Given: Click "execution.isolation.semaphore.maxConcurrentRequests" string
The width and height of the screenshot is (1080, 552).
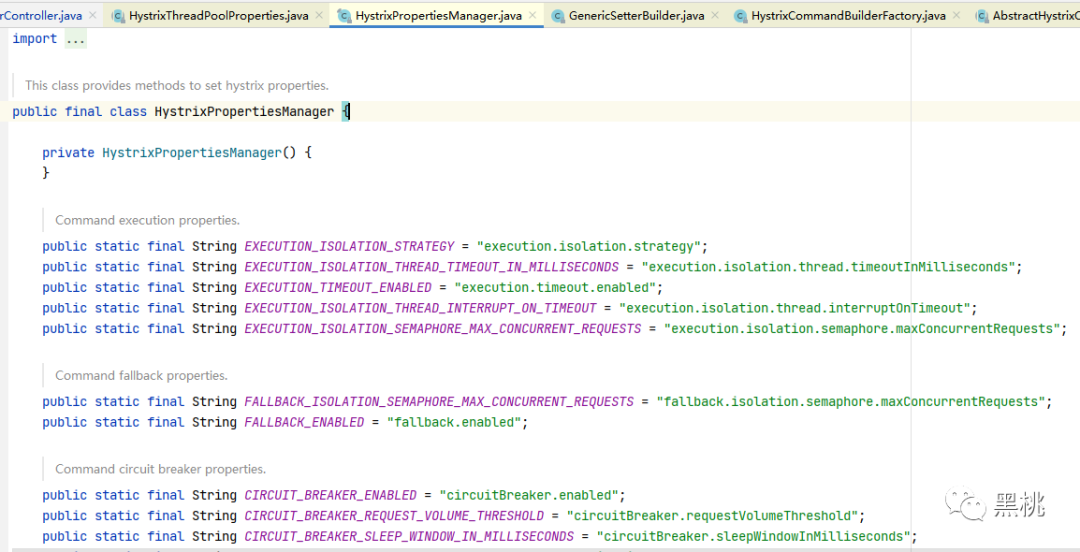Looking at the screenshot, I should tap(862, 329).
